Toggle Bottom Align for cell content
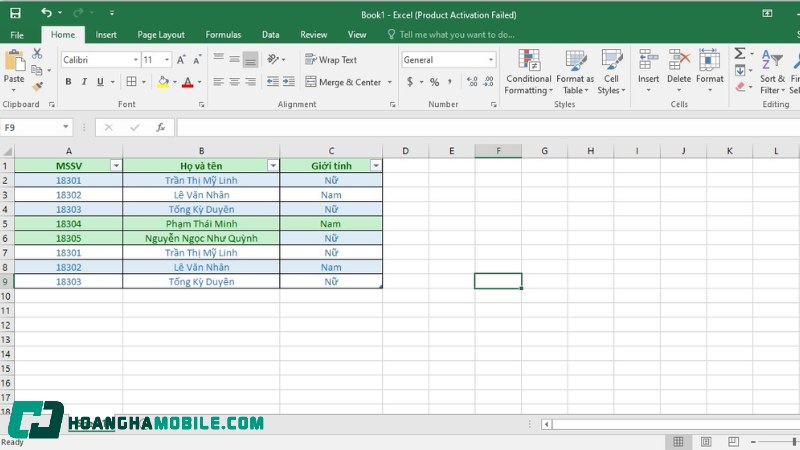This screenshot has height=450, width=800. tap(250, 60)
